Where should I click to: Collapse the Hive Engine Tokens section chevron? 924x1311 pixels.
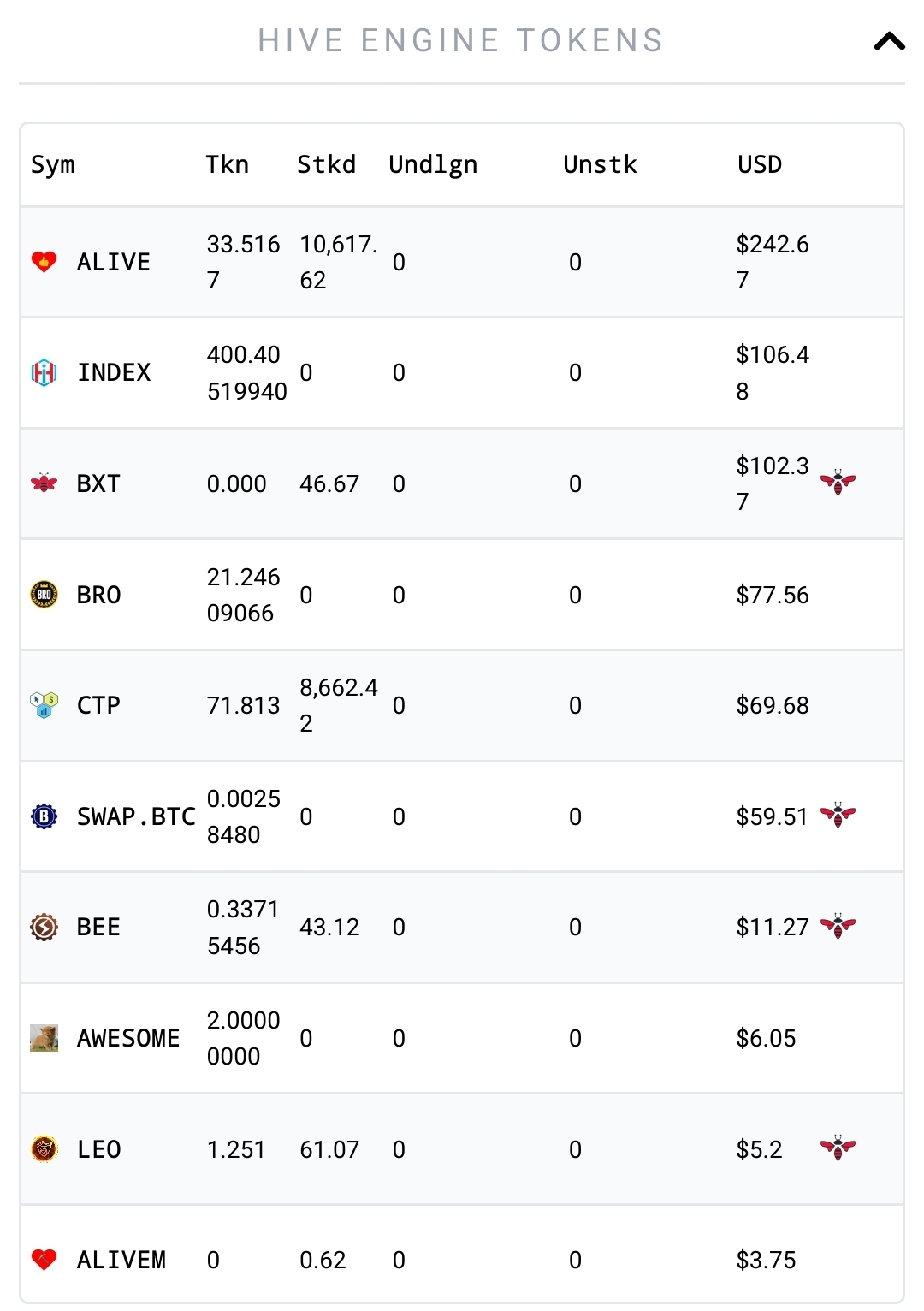coord(889,41)
